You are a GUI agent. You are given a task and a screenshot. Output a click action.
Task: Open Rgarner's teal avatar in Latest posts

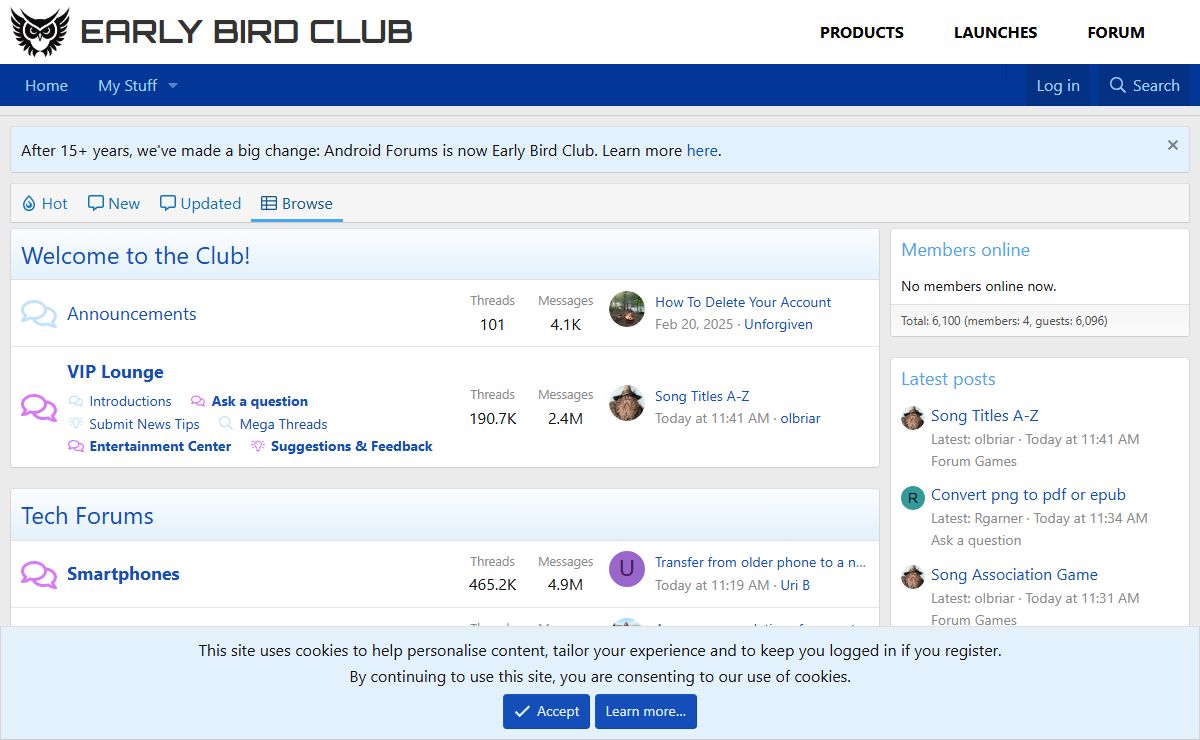coord(912,498)
